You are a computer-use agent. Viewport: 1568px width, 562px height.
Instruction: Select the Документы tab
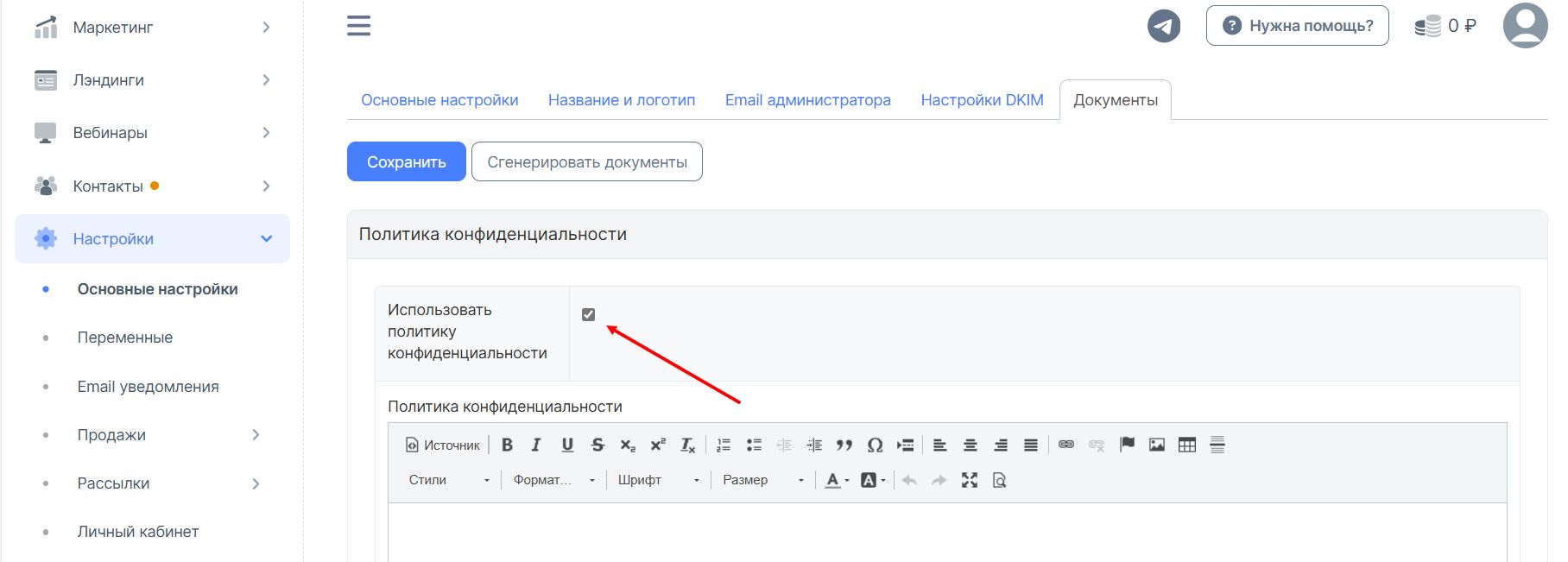pos(1116,100)
